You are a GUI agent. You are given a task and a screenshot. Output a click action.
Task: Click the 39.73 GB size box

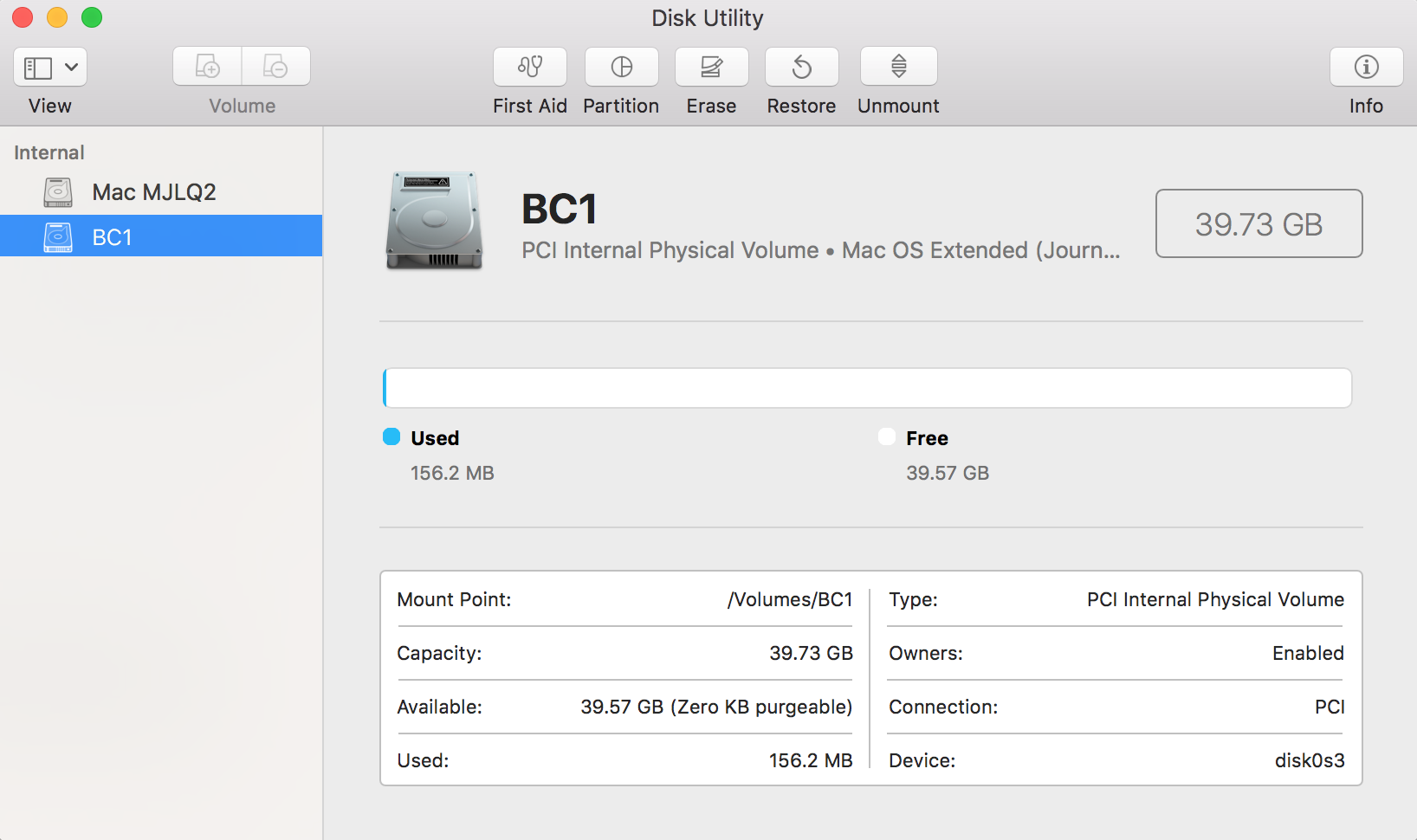(x=1259, y=223)
